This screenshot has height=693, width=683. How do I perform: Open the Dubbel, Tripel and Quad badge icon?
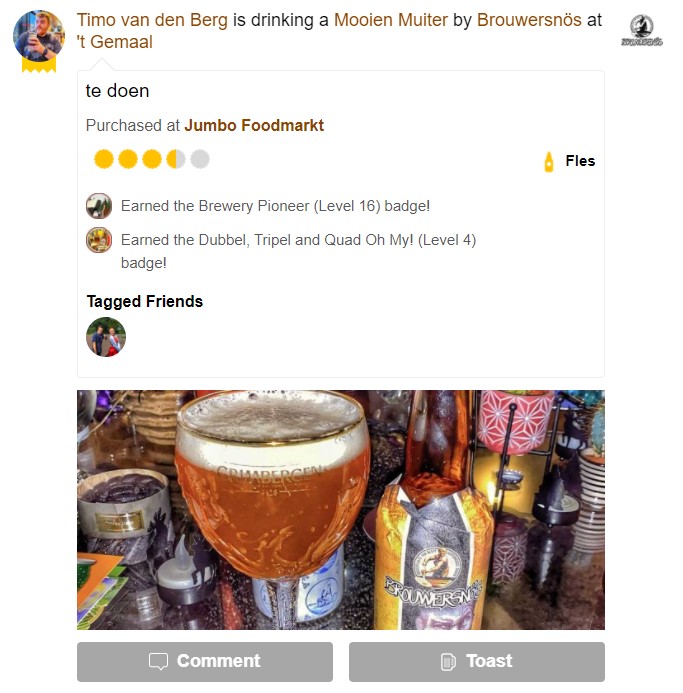point(99,240)
